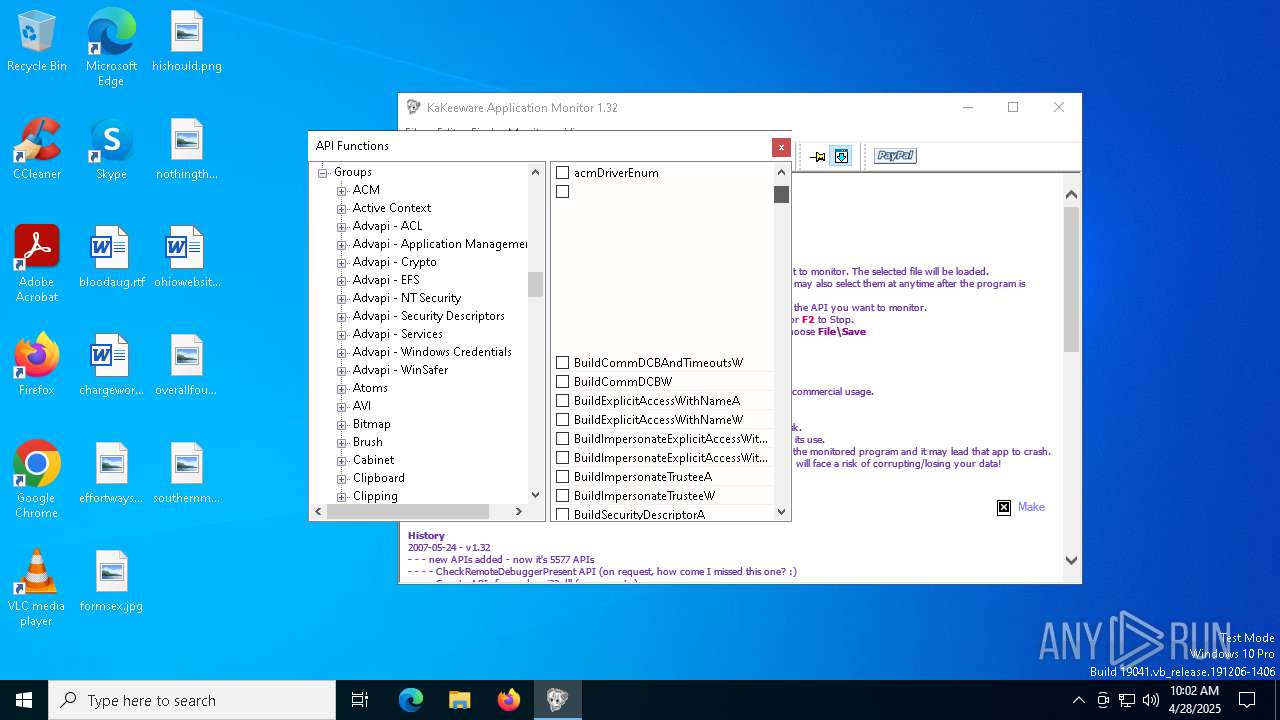1280x720 pixels.
Task: Toggle the checkbox next to Make
Action: coord(1004,508)
